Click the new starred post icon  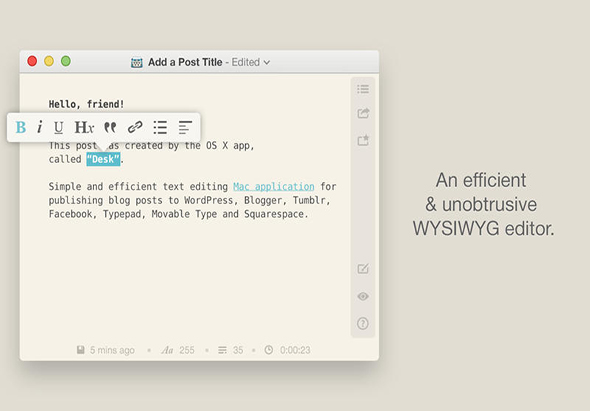tap(363, 140)
